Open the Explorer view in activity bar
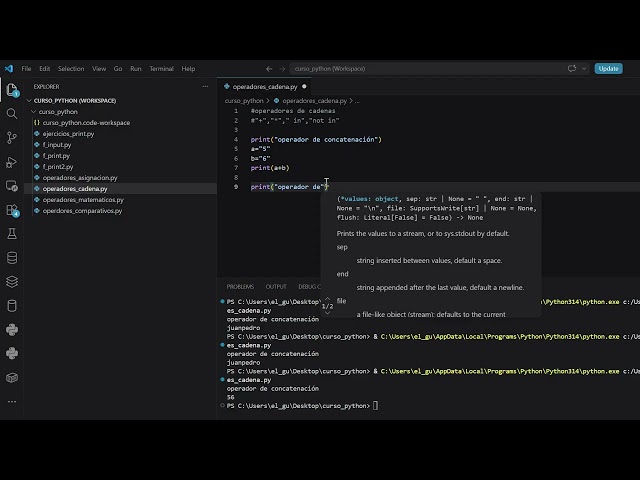This screenshot has height=480, width=640. click(12, 90)
